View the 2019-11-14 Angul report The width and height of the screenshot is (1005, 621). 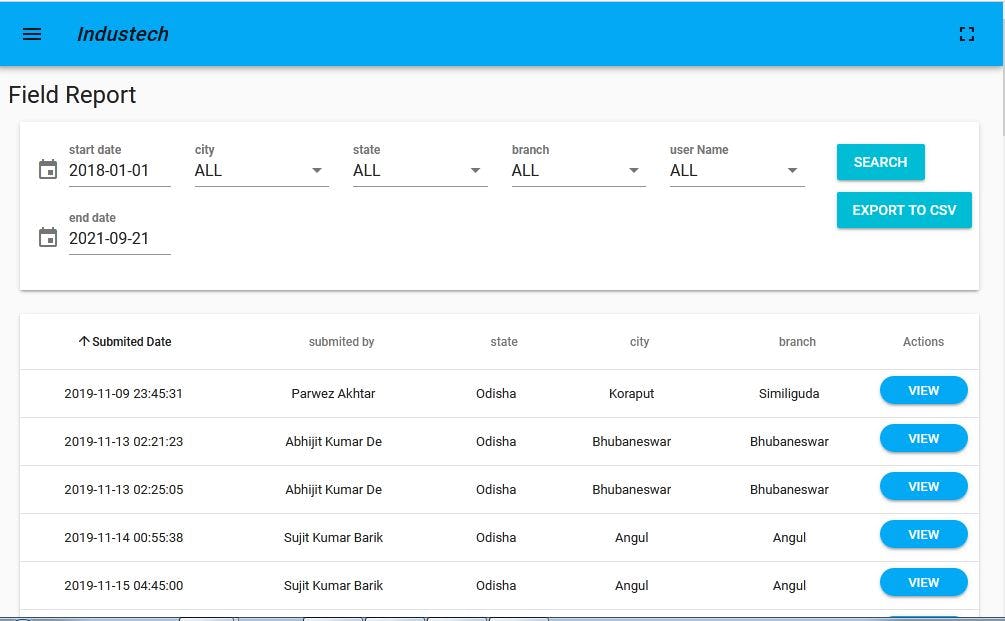(923, 534)
